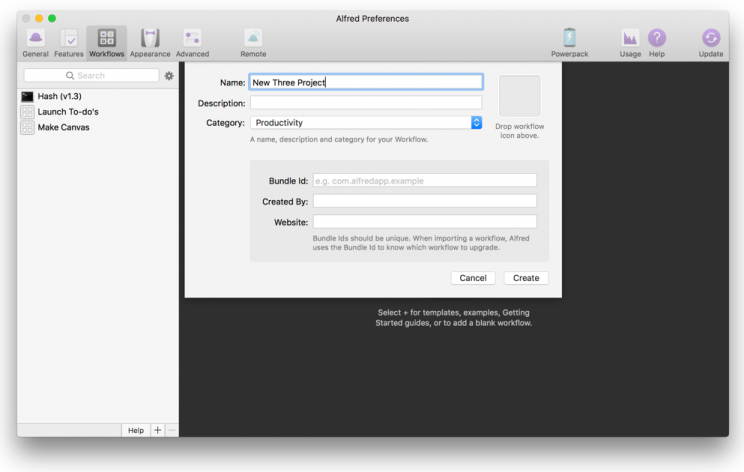744x472 pixels.
Task: Select the Launch To-do's workflow
Action: tap(98, 112)
